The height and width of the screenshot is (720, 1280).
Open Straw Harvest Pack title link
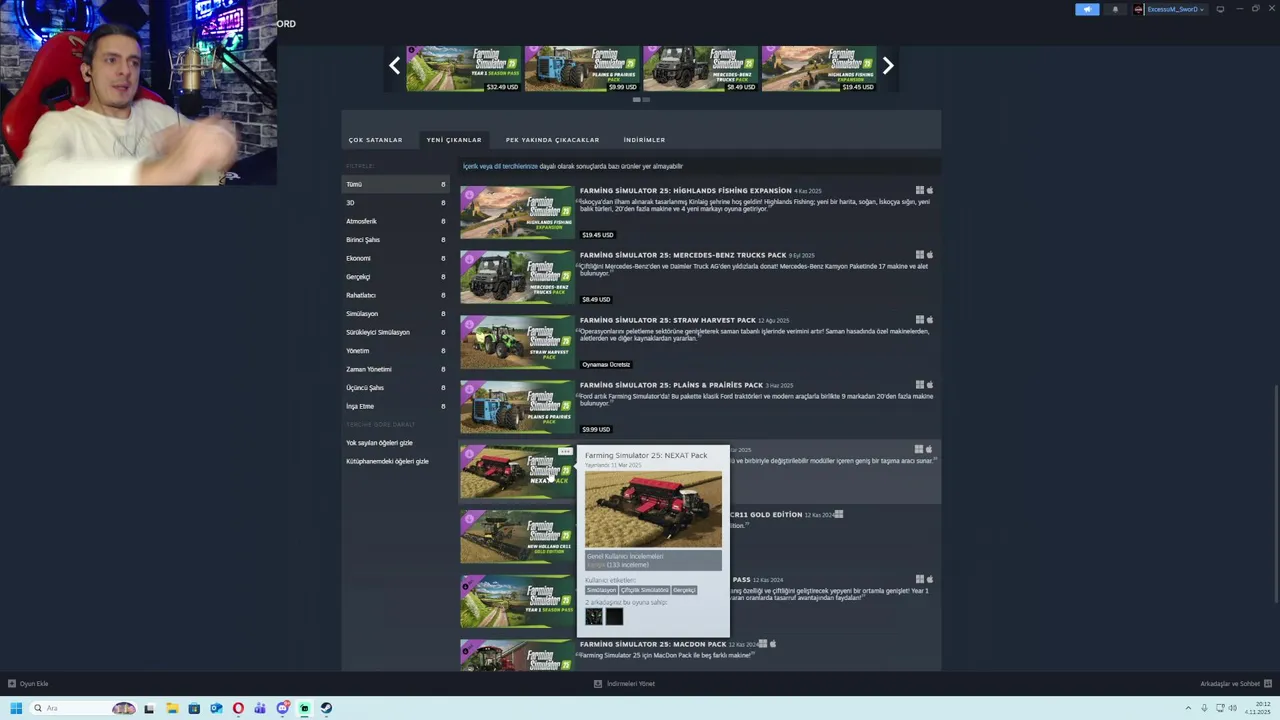[x=668, y=320]
